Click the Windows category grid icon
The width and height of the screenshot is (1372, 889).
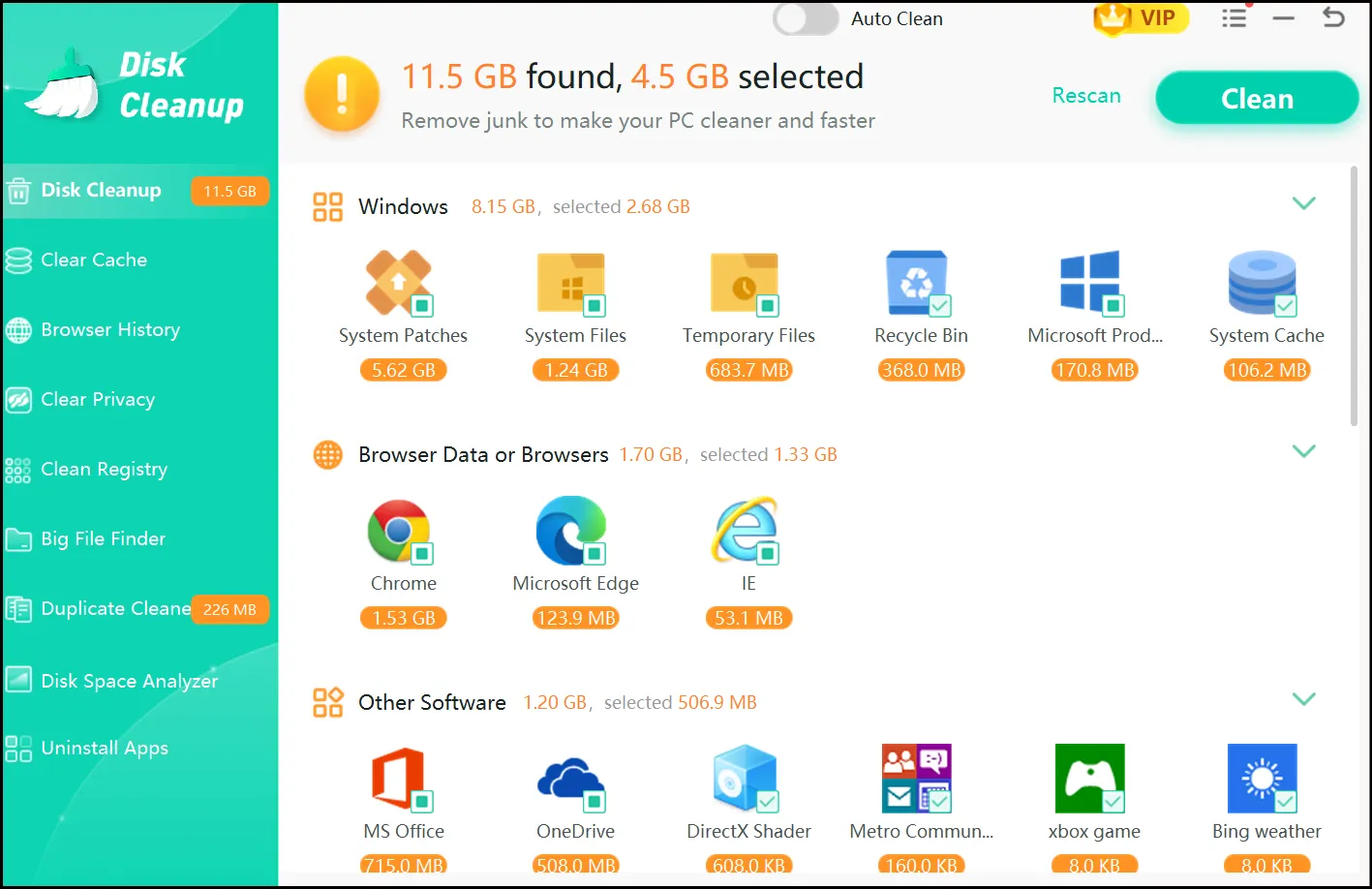(327, 207)
